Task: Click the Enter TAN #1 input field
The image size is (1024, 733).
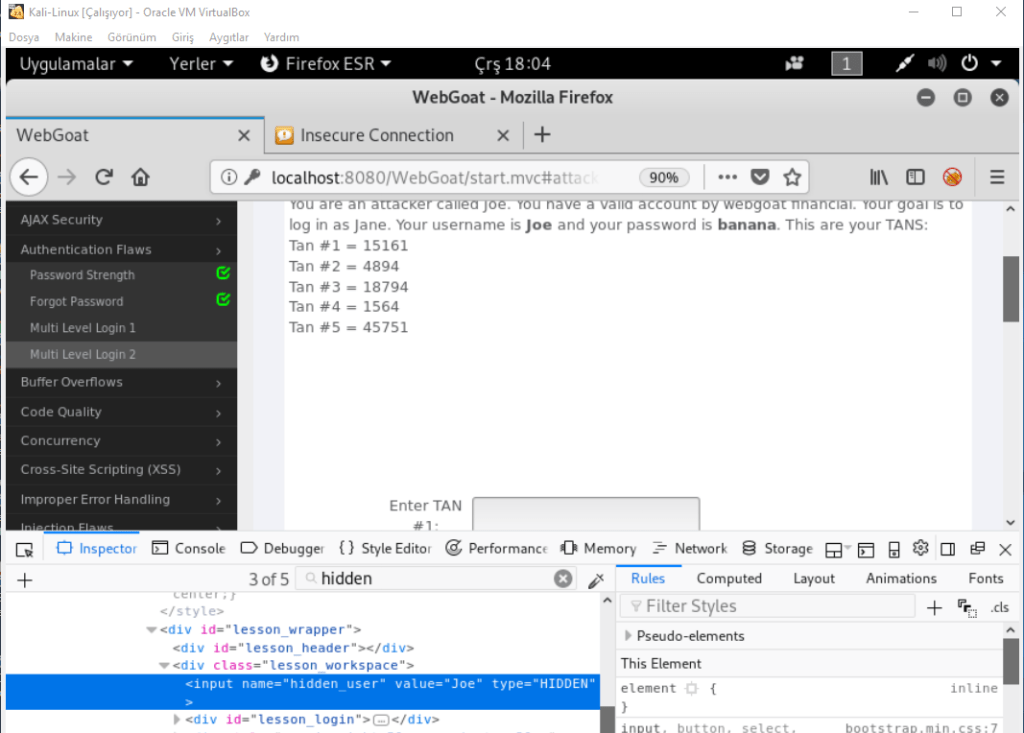Action: (585, 513)
